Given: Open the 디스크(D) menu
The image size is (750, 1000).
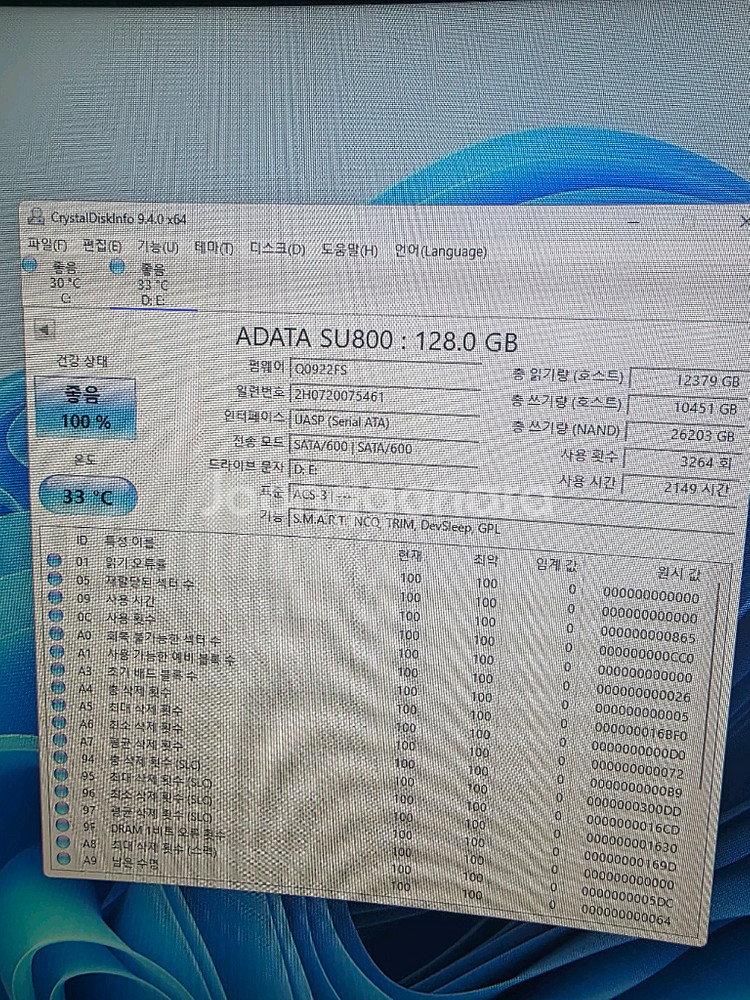Looking at the screenshot, I should point(277,249).
